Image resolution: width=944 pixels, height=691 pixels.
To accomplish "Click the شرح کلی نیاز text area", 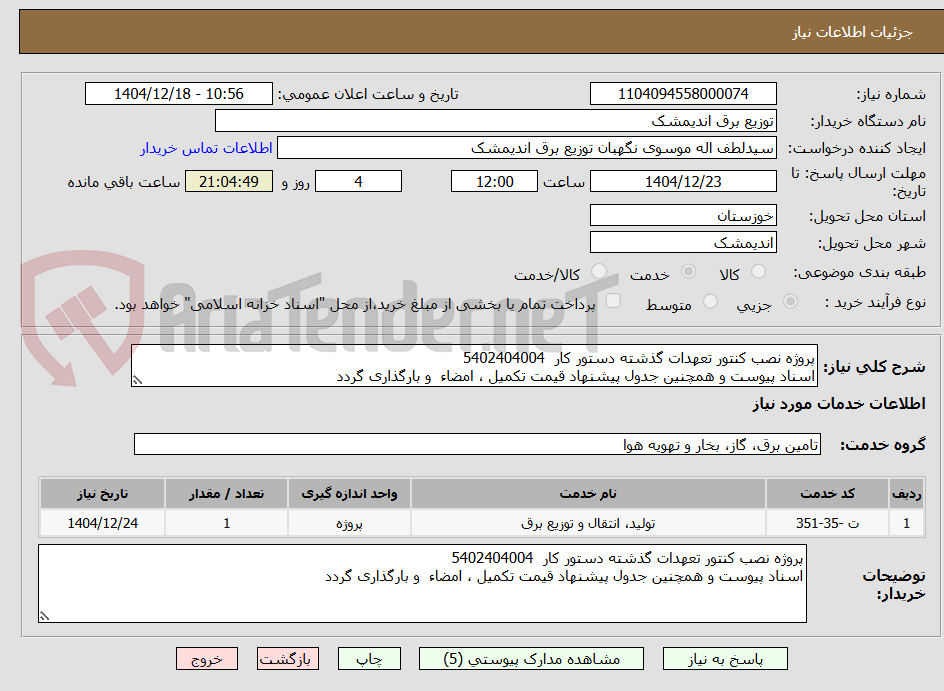I will coord(474,366).
